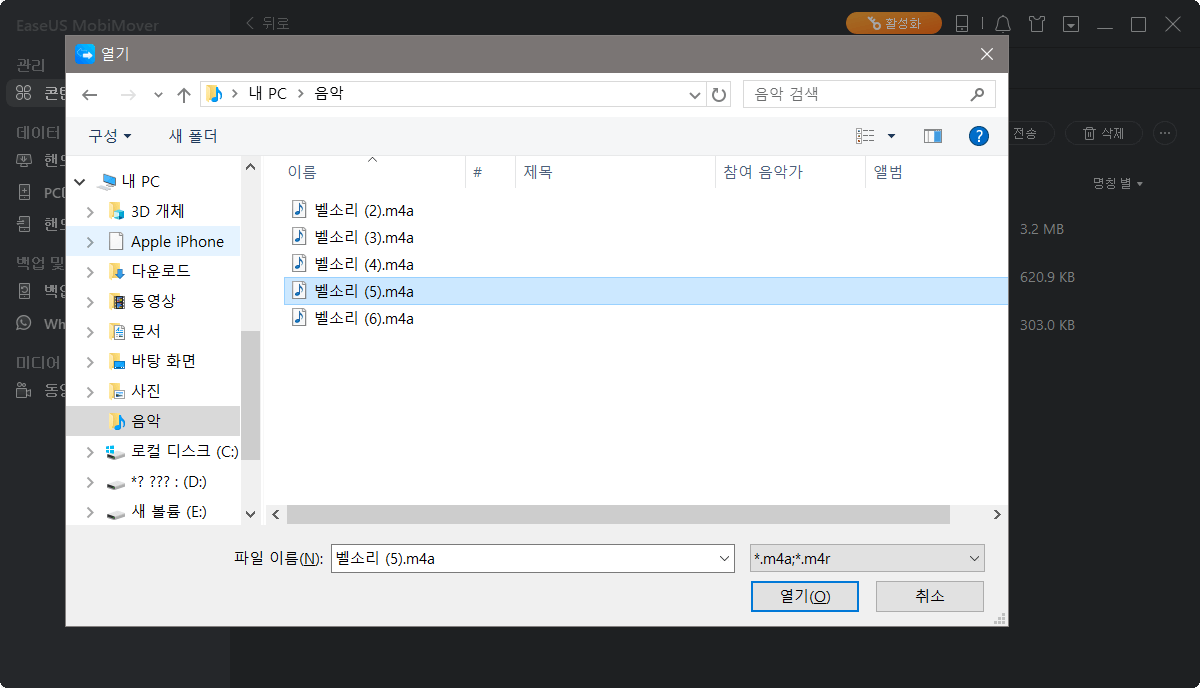This screenshot has width=1200, height=688.
Task: Click the back navigation arrow in dialog
Action: pos(90,94)
